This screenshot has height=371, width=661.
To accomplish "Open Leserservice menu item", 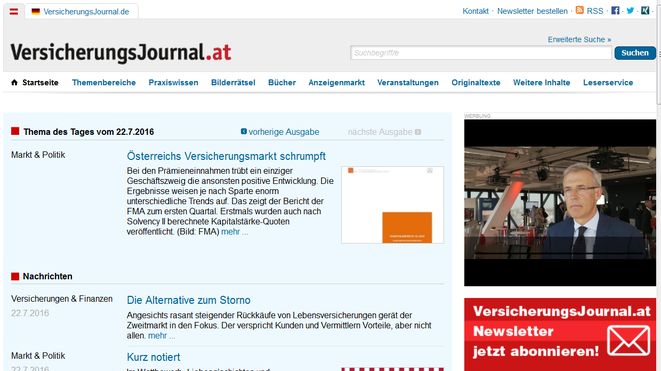I will click(x=608, y=83).
